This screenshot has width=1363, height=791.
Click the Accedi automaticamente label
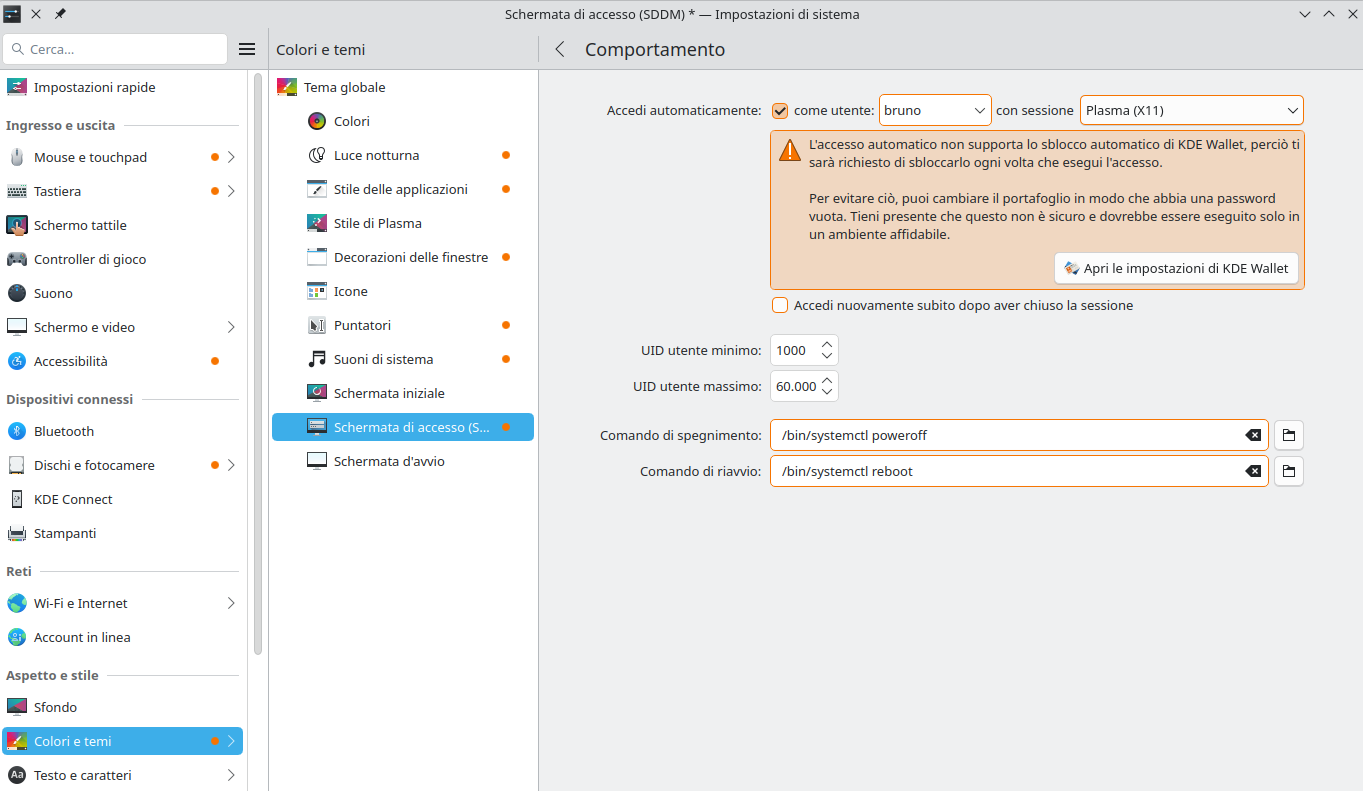tap(684, 110)
